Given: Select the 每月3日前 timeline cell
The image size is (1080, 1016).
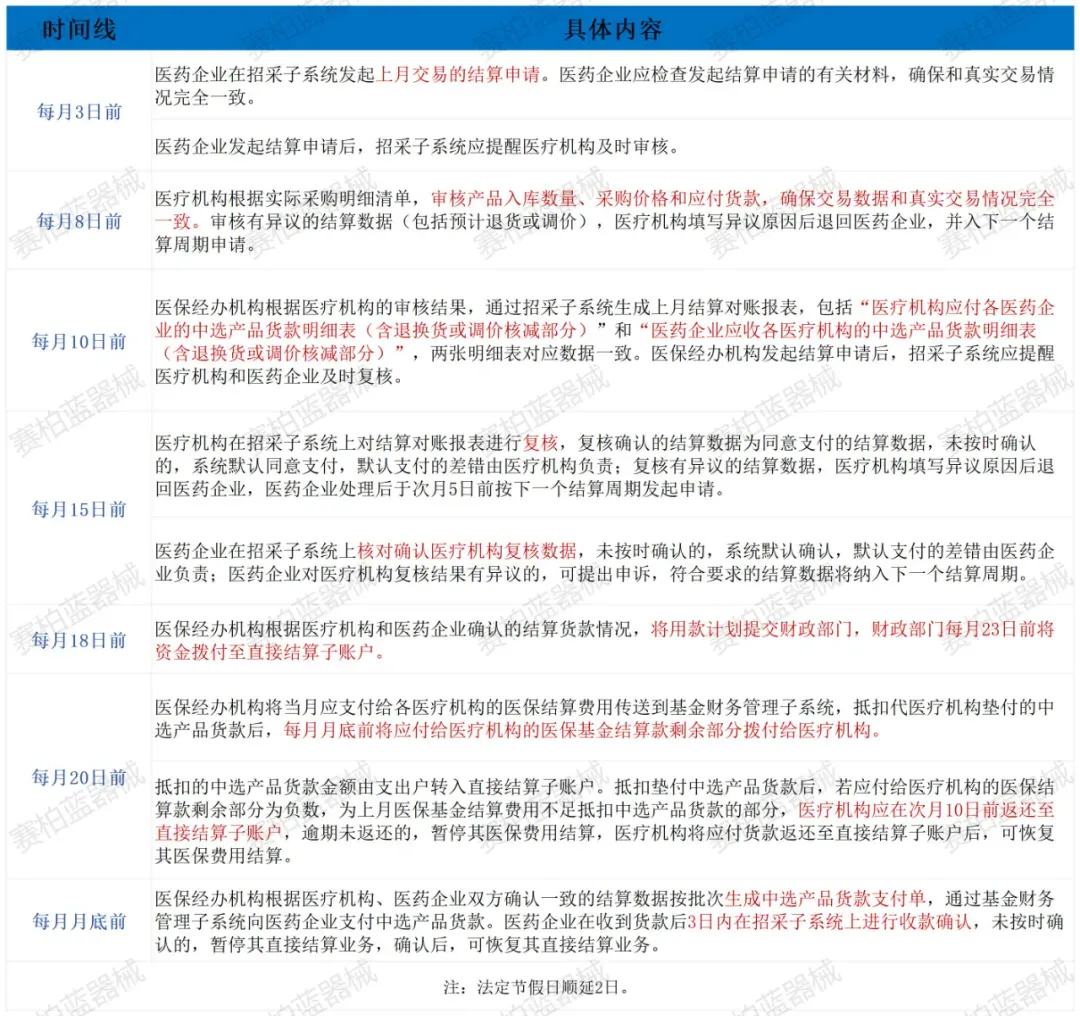Looking at the screenshot, I should pos(79,112).
